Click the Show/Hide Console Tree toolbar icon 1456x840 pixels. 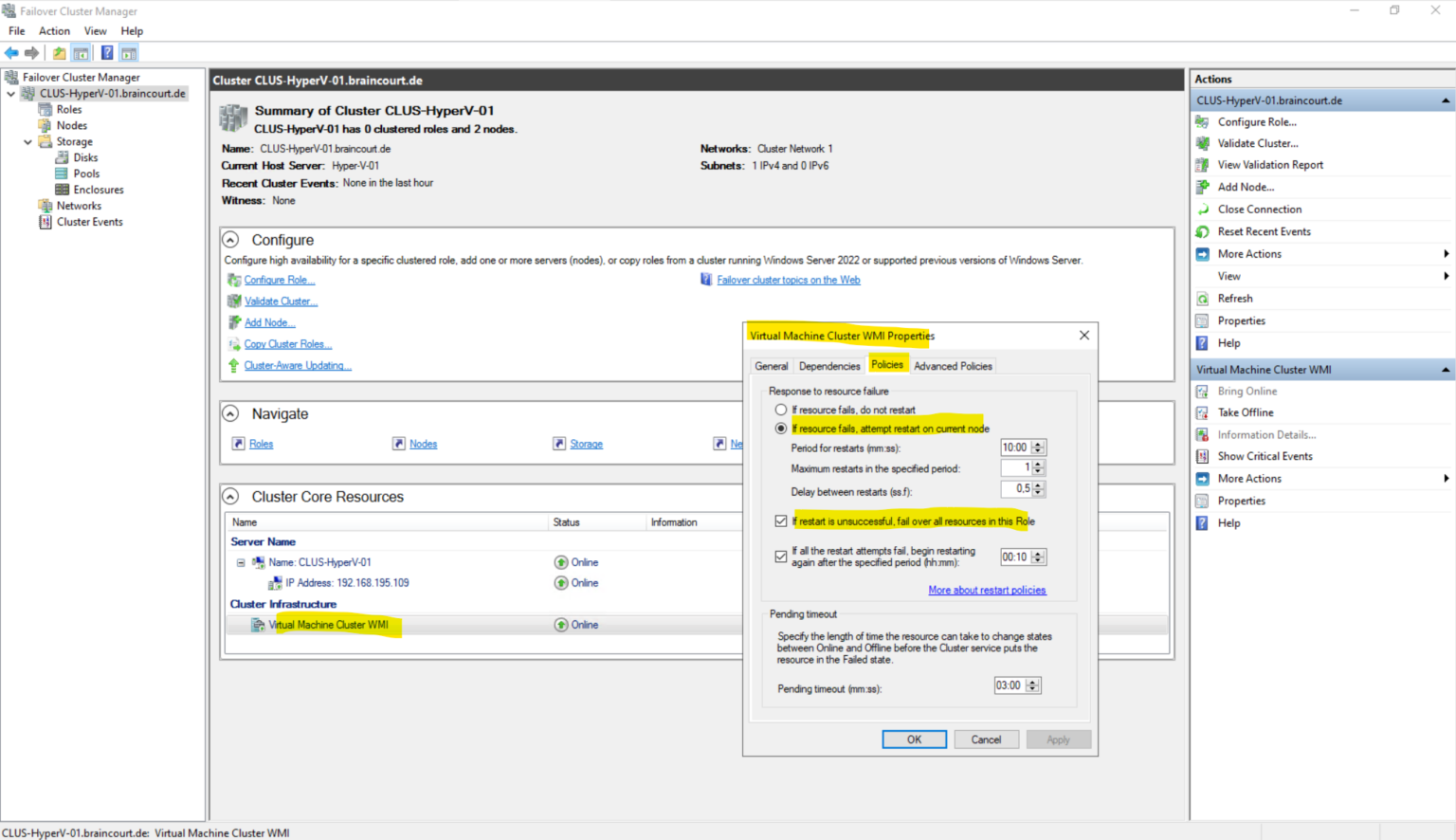(x=81, y=52)
